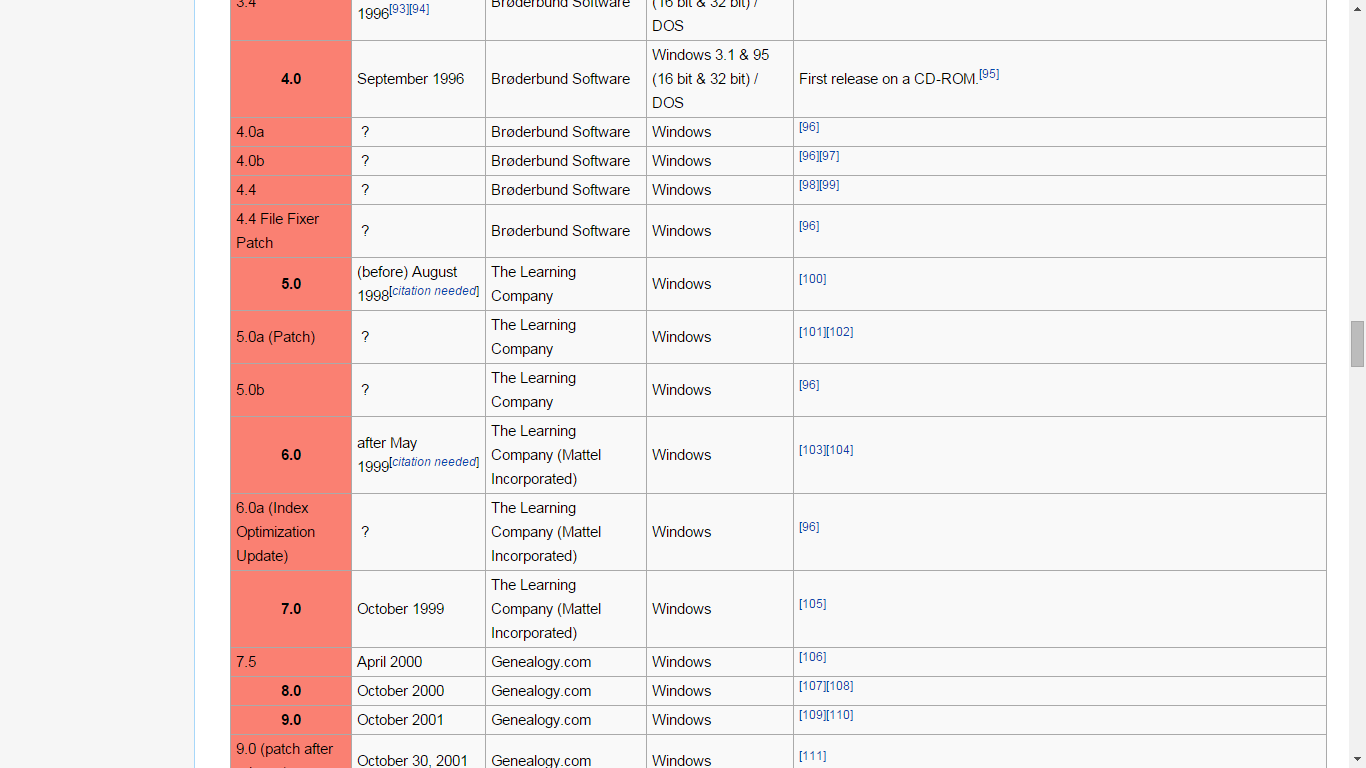
Task: Open reference [110] for version 9.0
Action: [842, 714]
